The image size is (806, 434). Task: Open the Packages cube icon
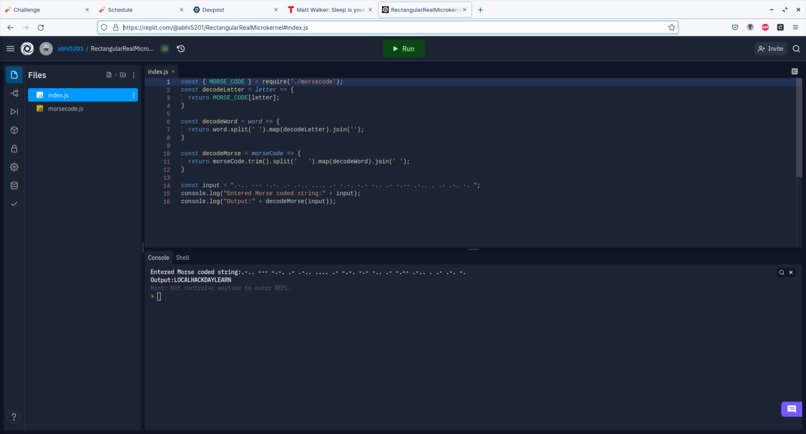pyautogui.click(x=14, y=130)
